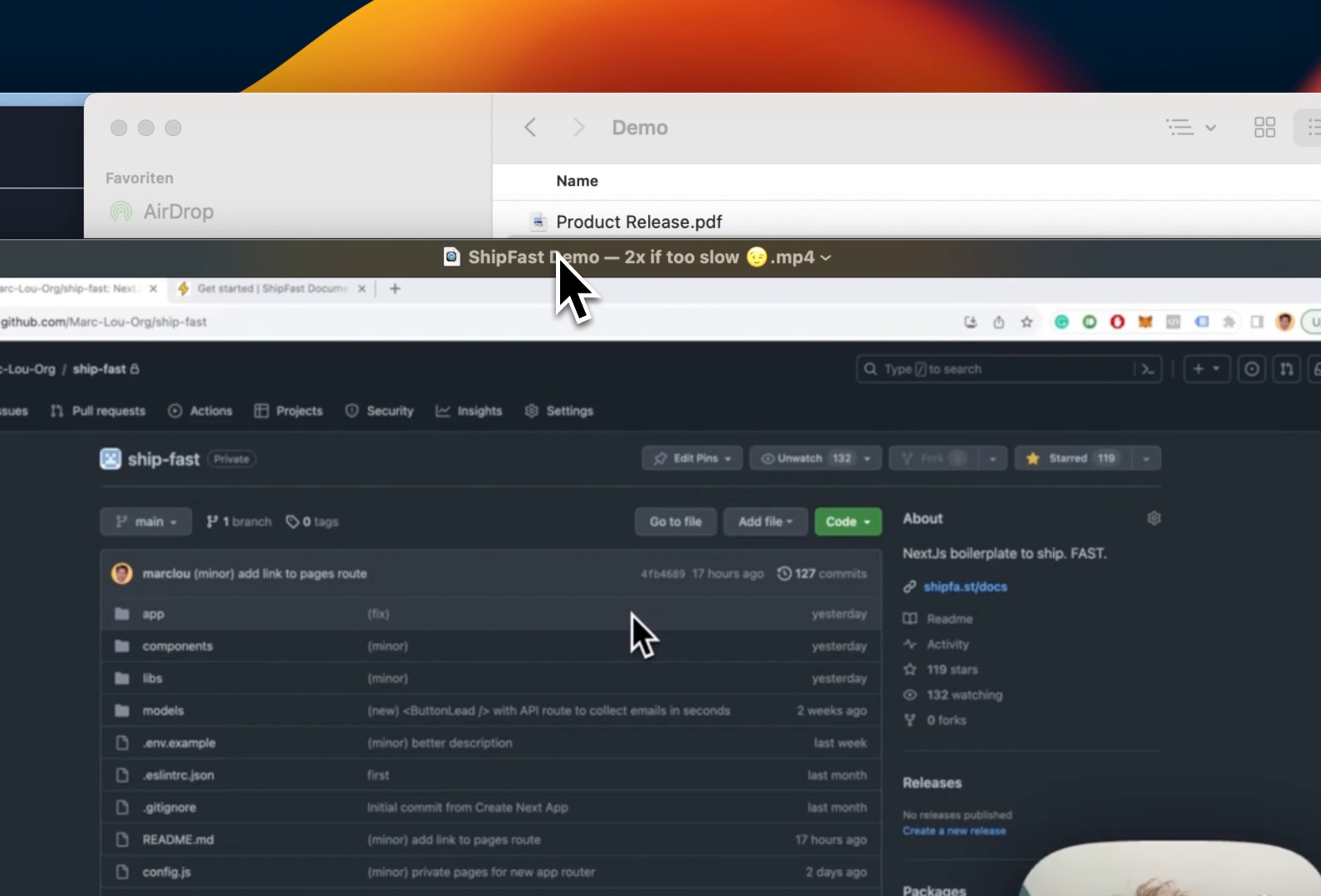Open GitHub issues circle icon in header
Viewport: 1321px width, 896px height.
coord(1251,369)
